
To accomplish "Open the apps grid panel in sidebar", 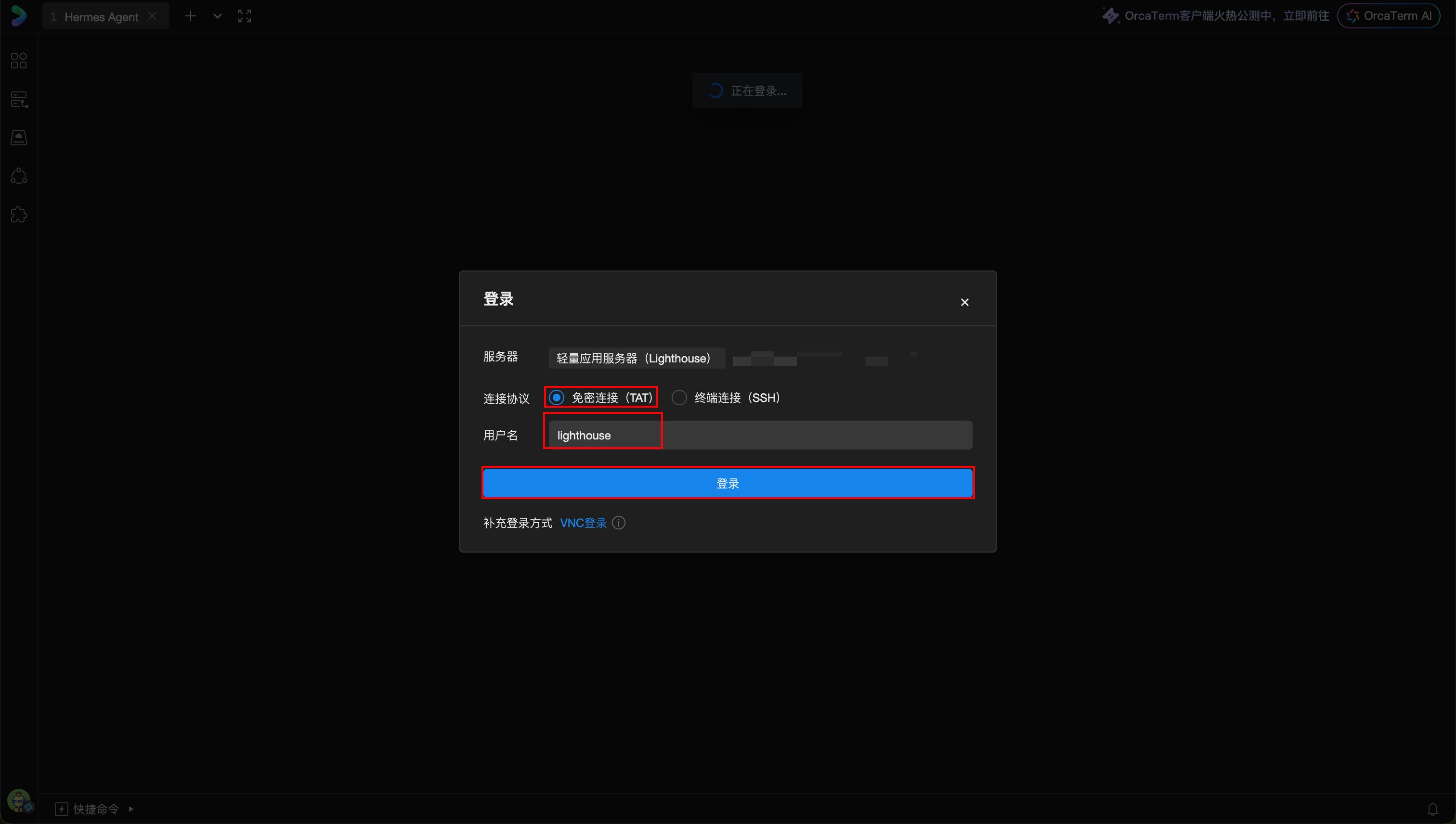I will click(x=19, y=61).
